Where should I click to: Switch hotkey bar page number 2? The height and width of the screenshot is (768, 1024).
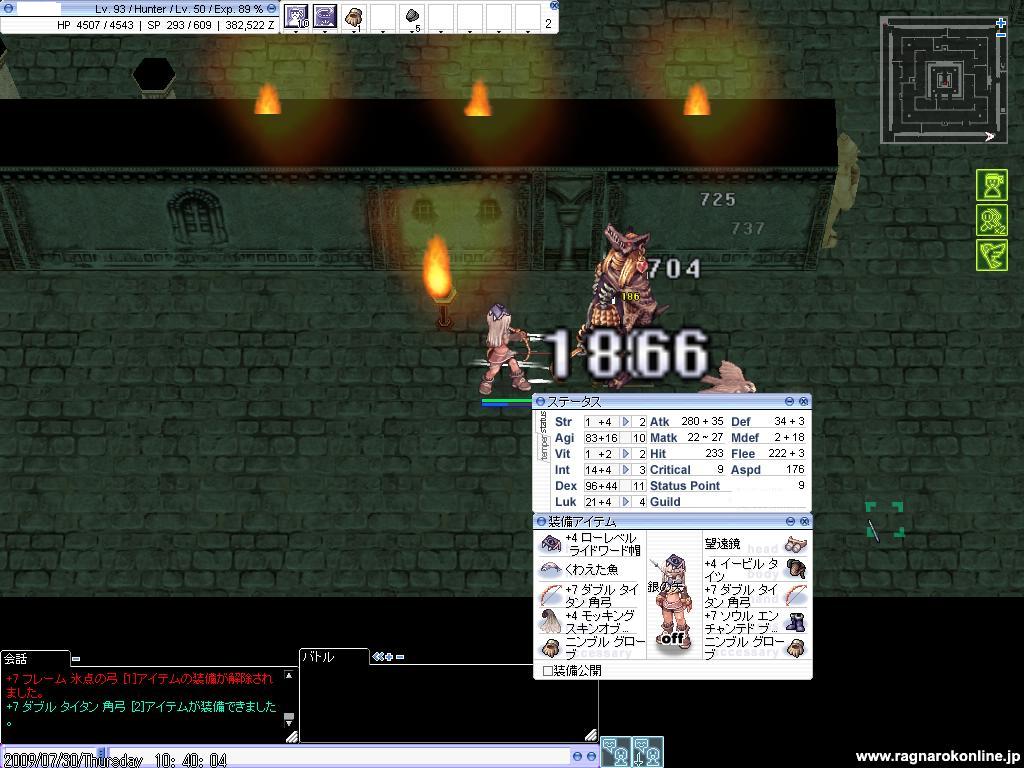tap(549, 24)
